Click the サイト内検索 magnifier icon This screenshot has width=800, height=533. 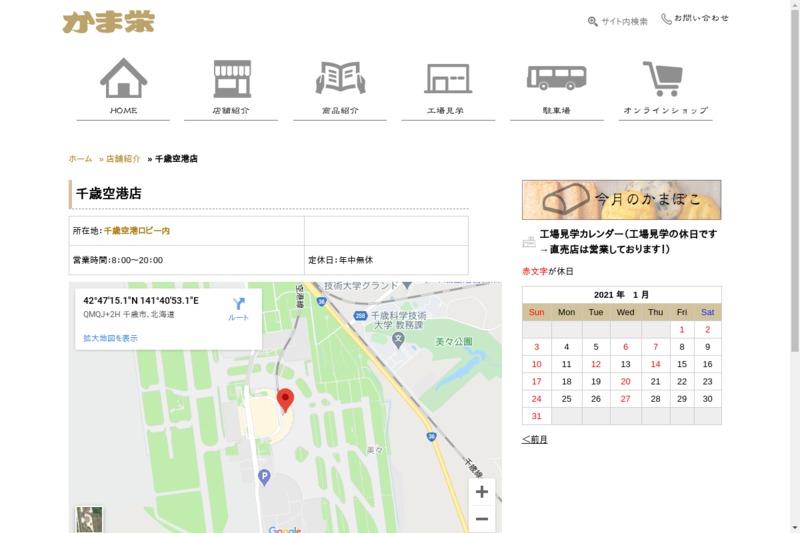click(x=593, y=21)
